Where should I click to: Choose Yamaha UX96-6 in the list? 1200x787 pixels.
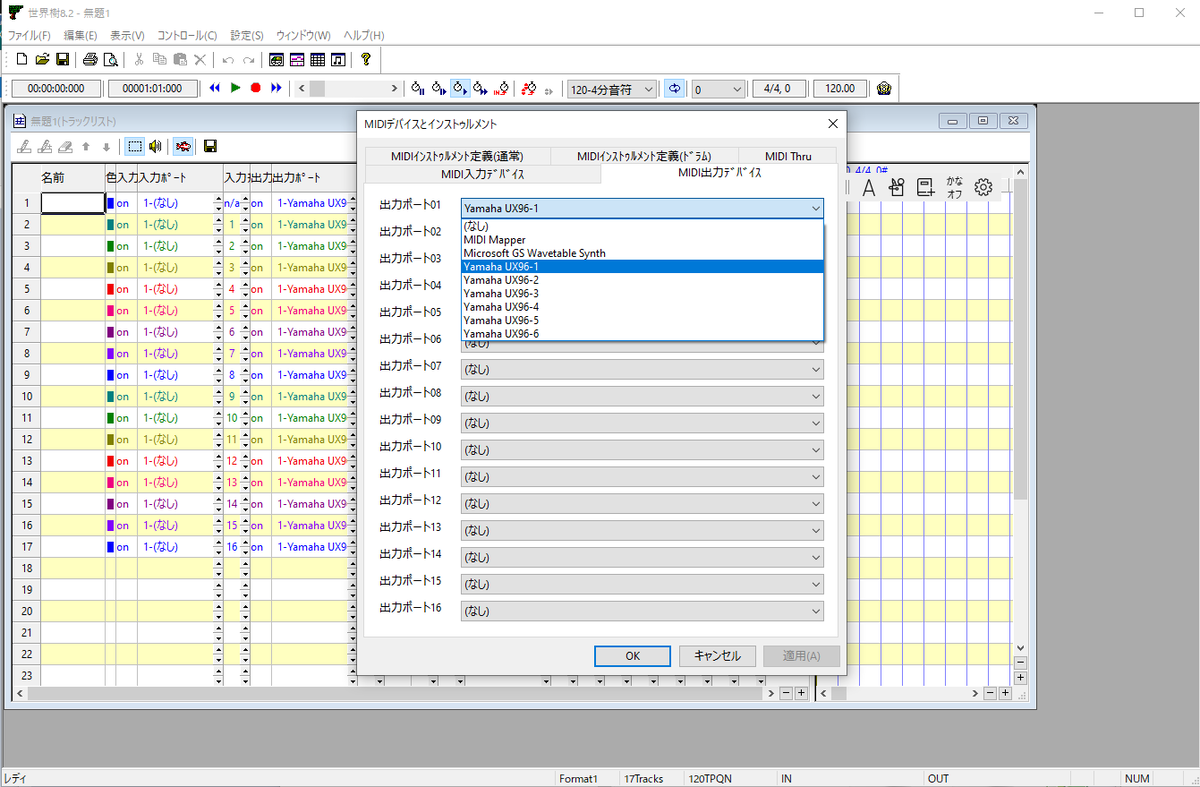pos(642,333)
